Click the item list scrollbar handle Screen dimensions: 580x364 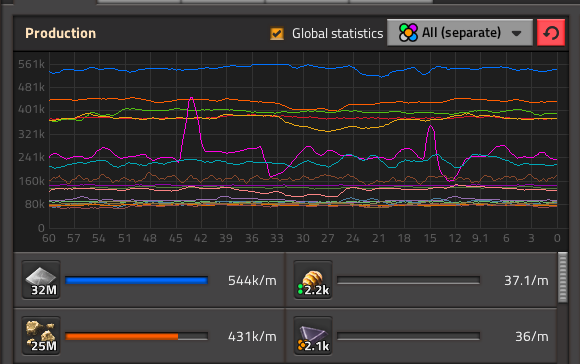click(x=563, y=277)
